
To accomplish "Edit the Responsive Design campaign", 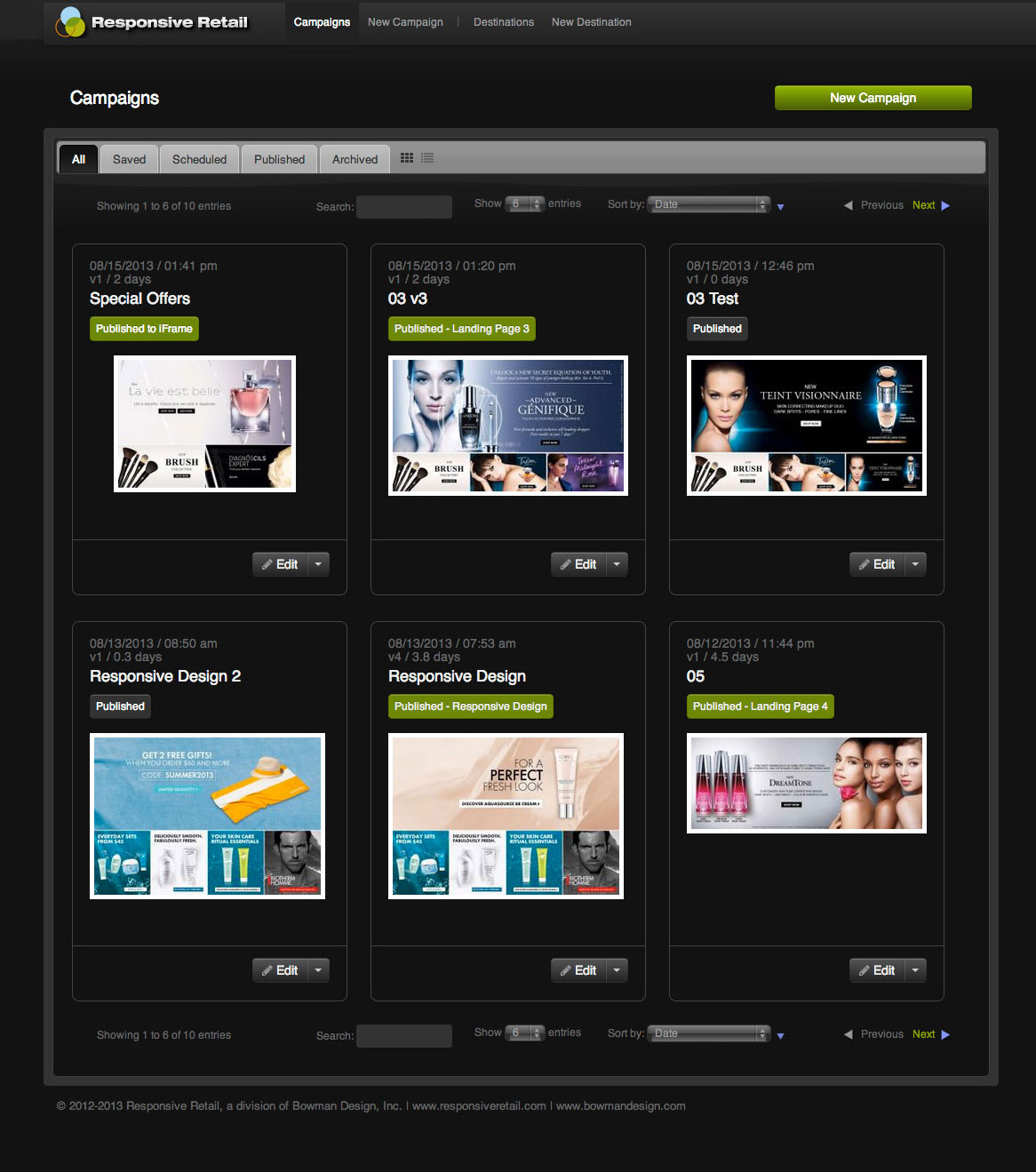I will tap(578, 970).
